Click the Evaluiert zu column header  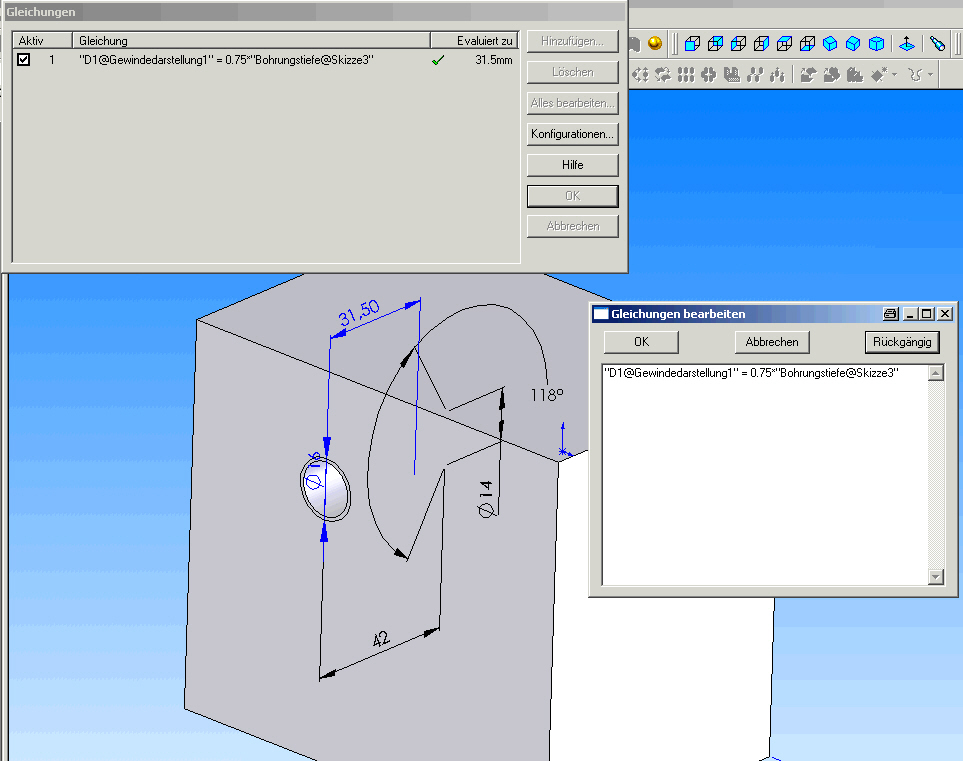tap(475, 41)
